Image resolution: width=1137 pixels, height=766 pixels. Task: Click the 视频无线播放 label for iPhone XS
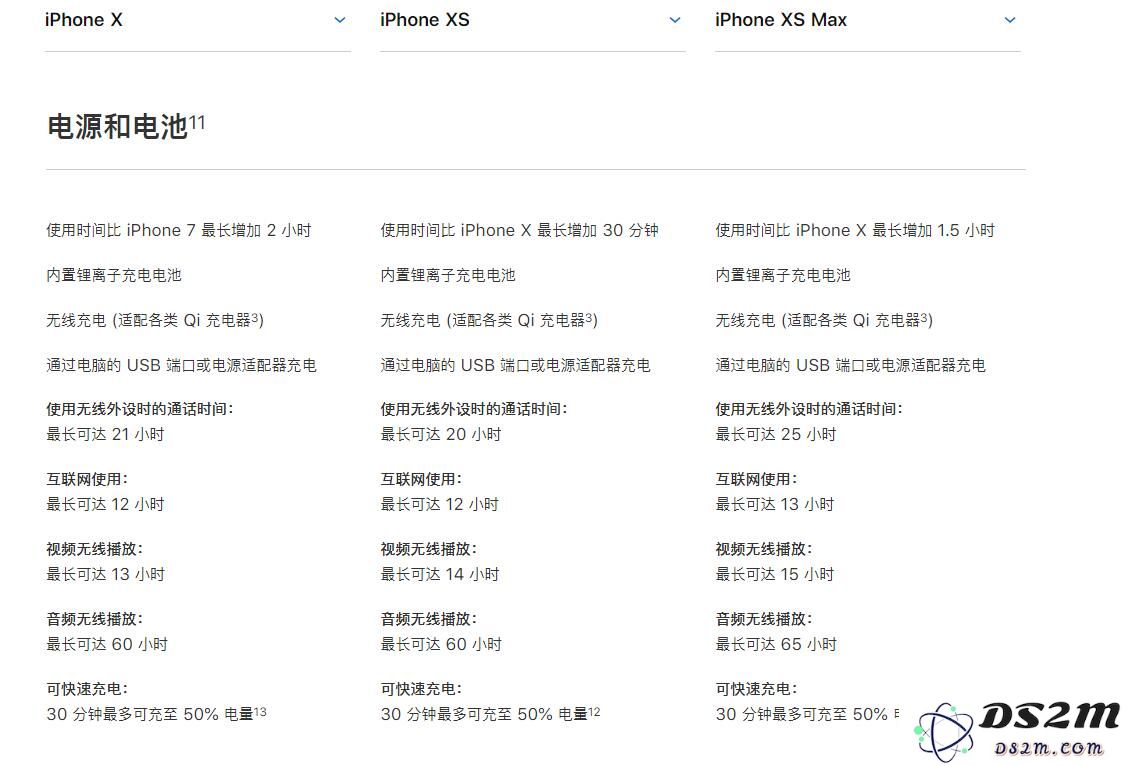(429, 549)
